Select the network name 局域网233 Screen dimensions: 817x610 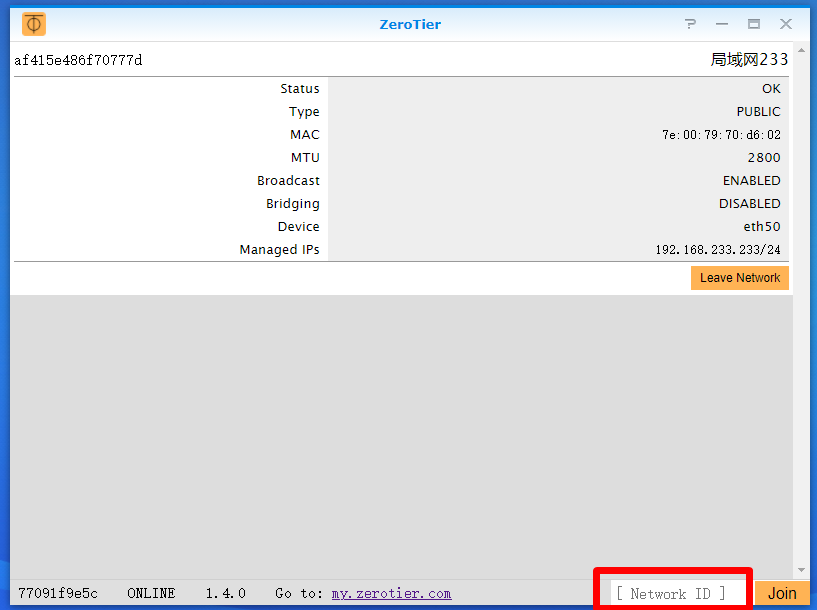click(749, 59)
